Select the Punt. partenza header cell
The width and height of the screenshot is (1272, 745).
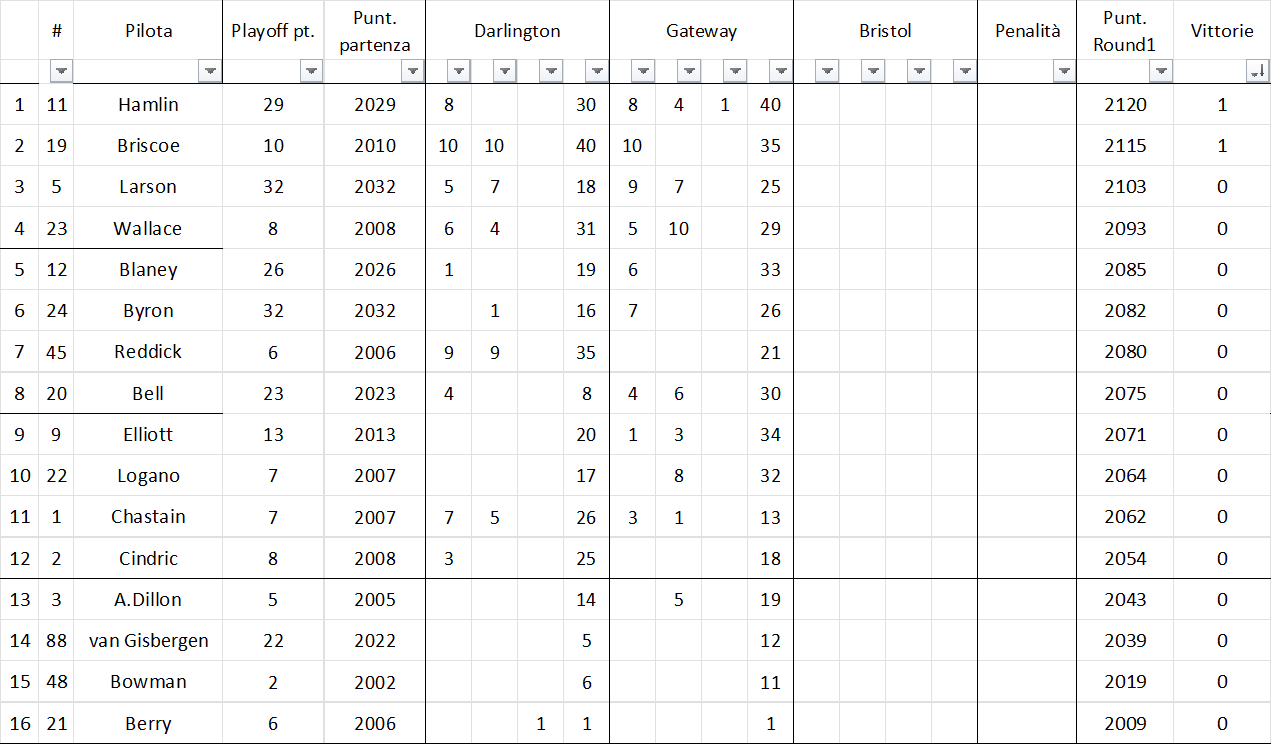(x=375, y=31)
